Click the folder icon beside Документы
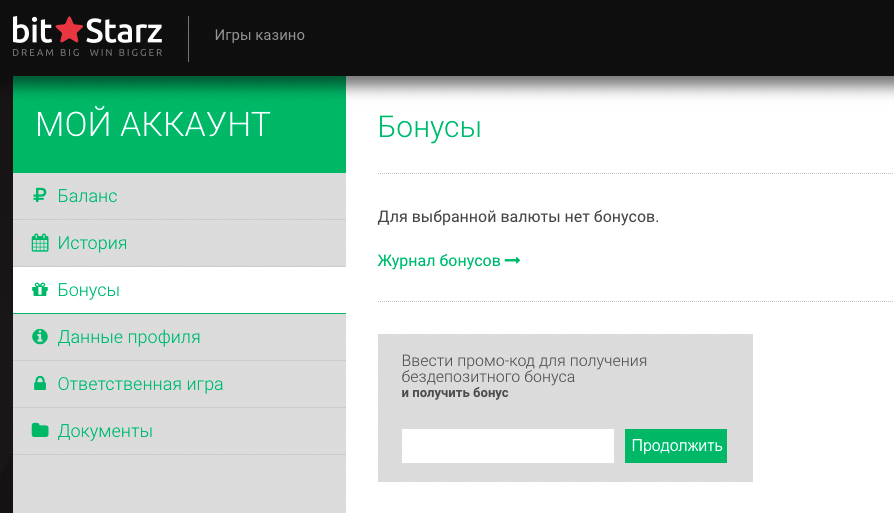 [40, 431]
